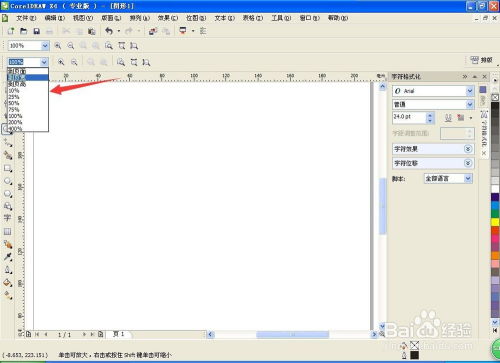Click the underline style icon in the docker
The image size is (500, 363).
pyautogui.click(x=448, y=117)
